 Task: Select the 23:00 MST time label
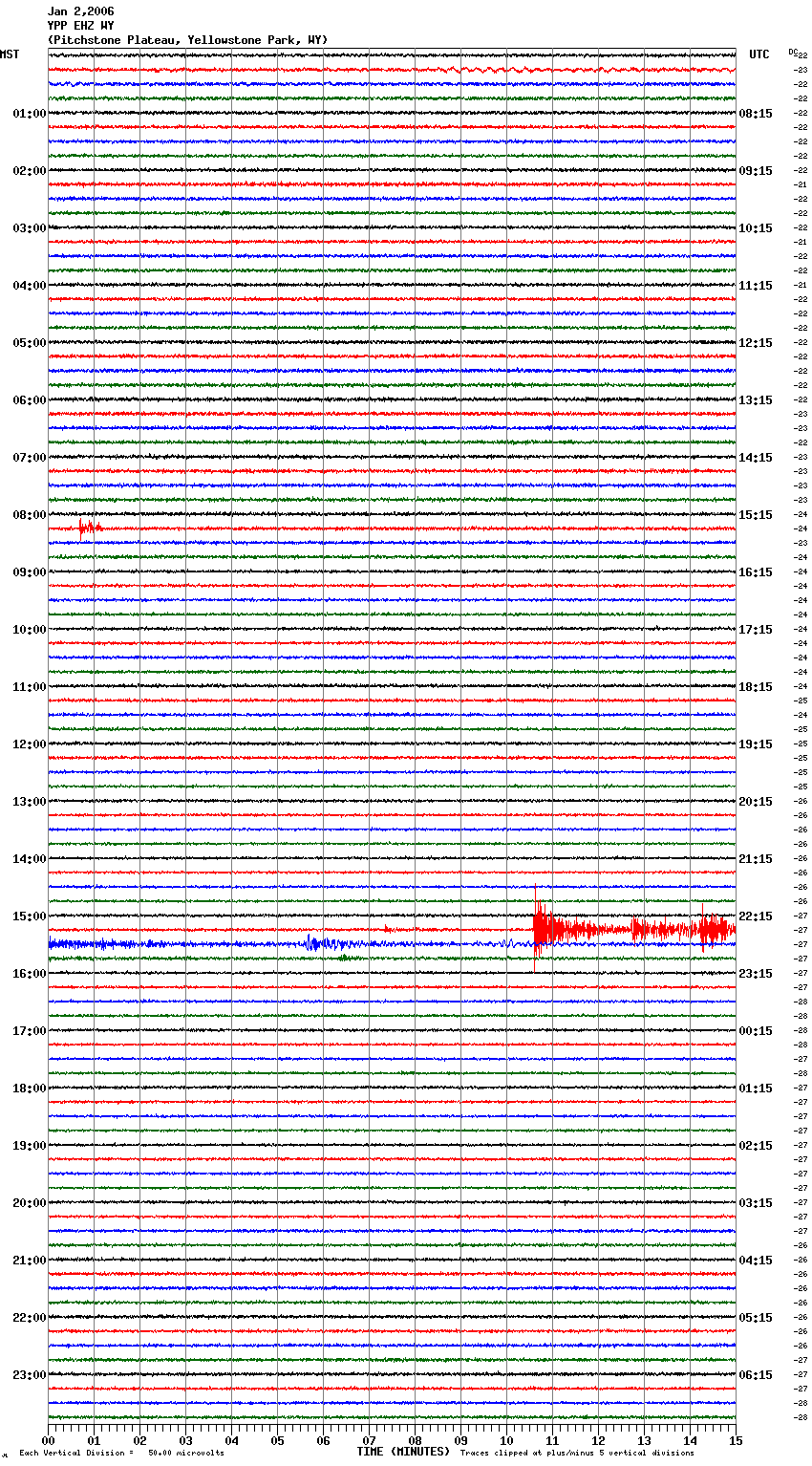click(30, 1375)
